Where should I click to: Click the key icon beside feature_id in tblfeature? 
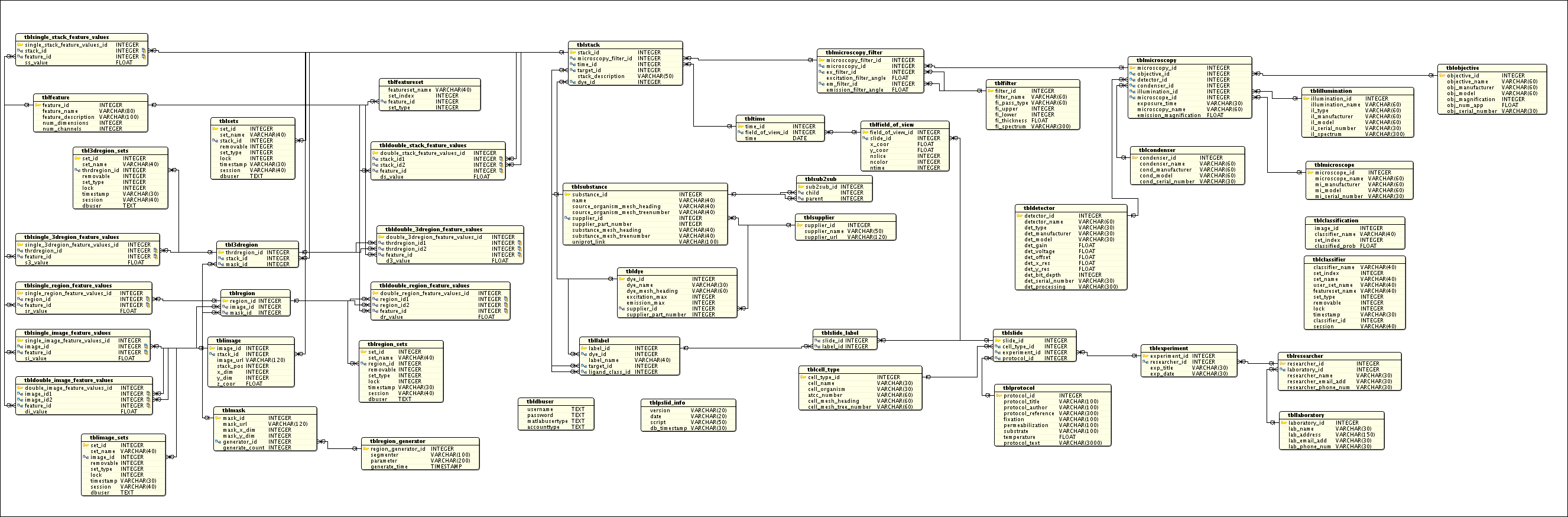click(38, 105)
